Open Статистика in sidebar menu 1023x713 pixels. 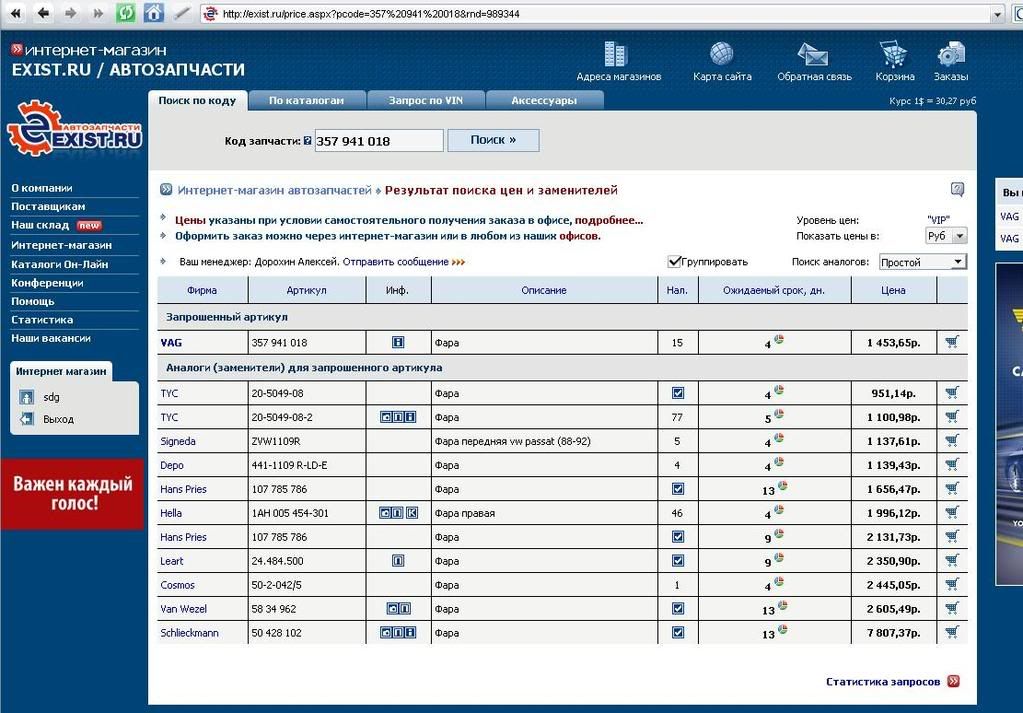pos(42,320)
